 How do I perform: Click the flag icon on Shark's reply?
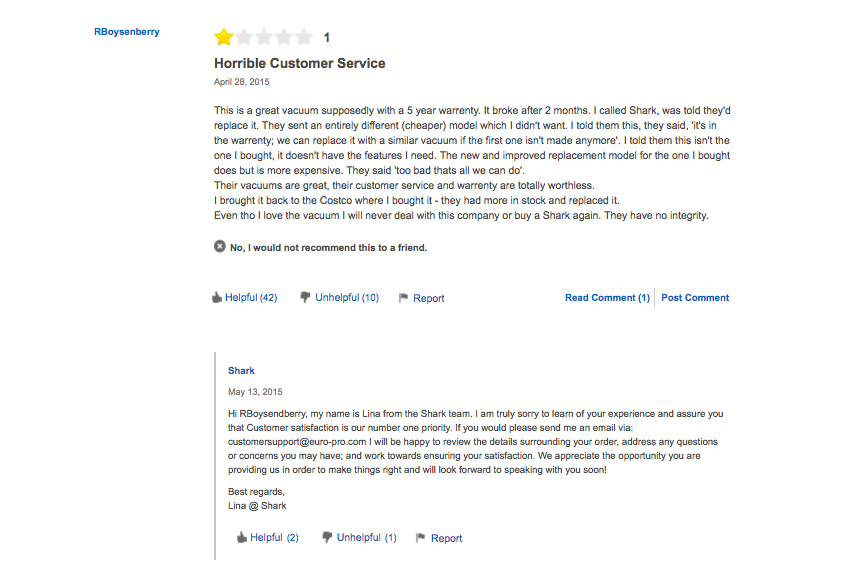pyautogui.click(x=421, y=538)
